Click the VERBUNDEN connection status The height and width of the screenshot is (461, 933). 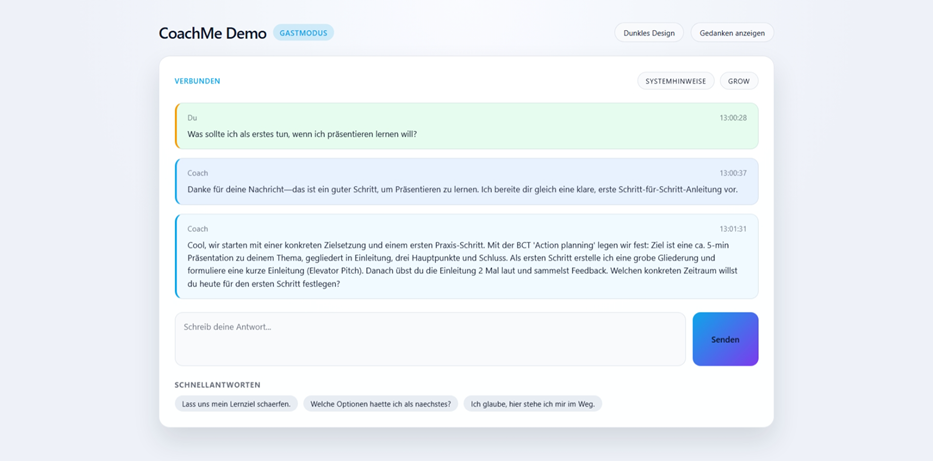[x=197, y=81]
